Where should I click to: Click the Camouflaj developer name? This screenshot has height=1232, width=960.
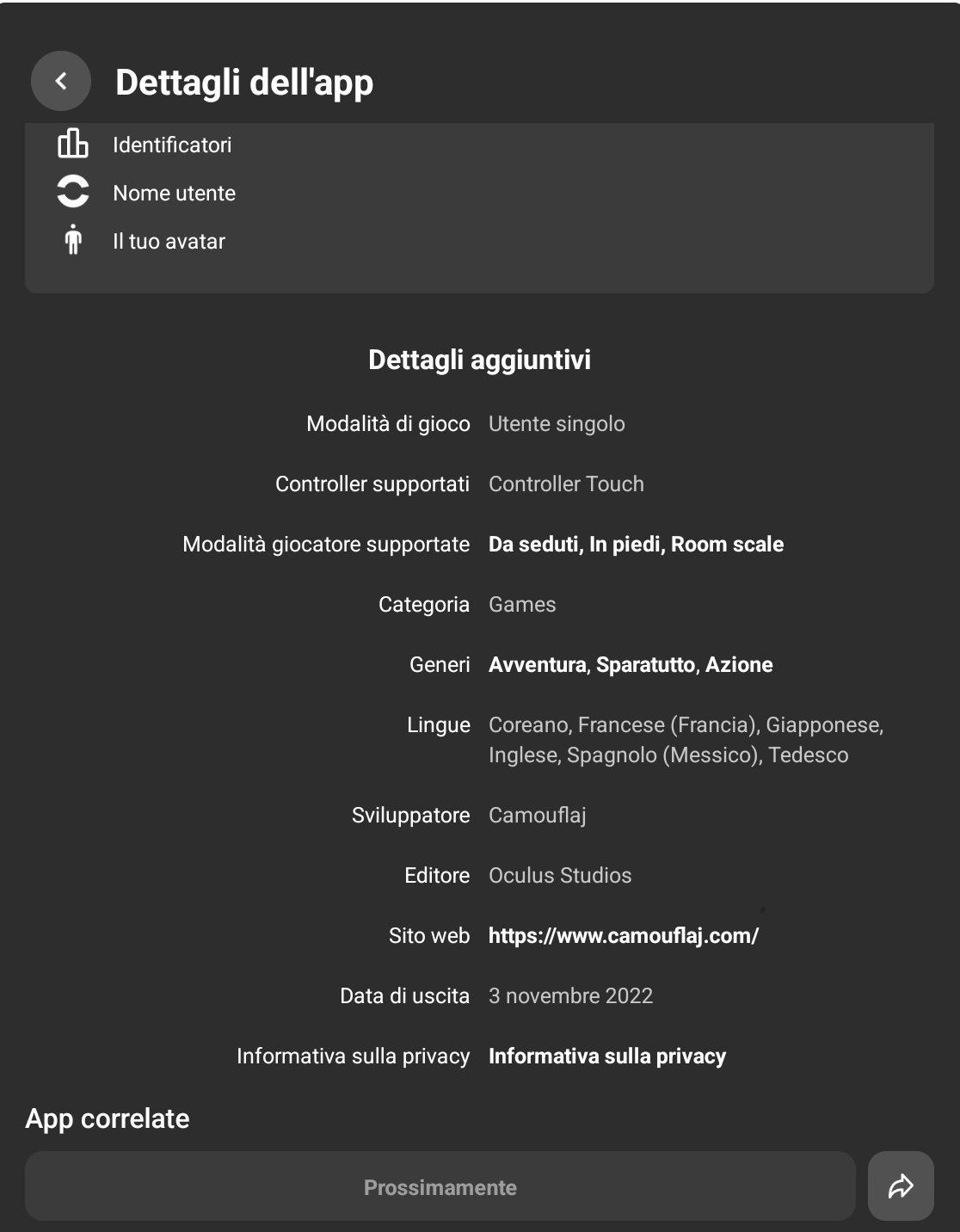(x=538, y=815)
